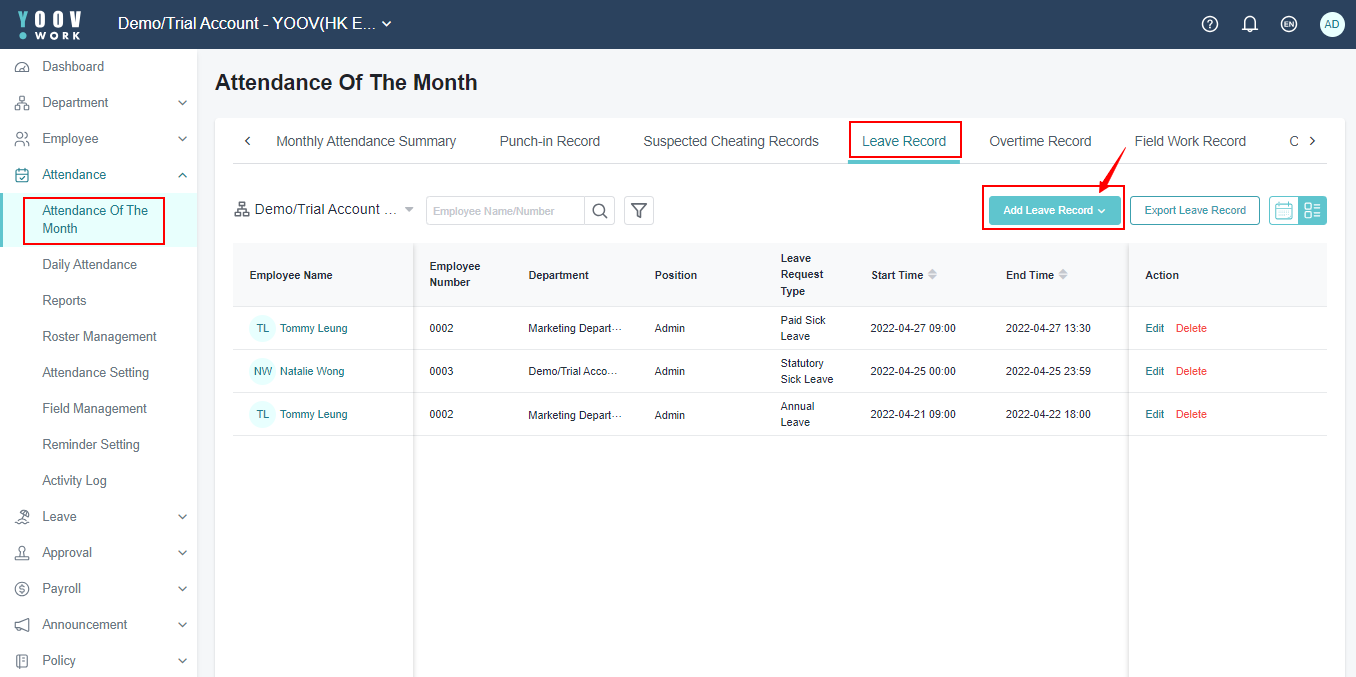Click the Export Leave Record button
This screenshot has height=677, width=1356.
[1194, 211]
